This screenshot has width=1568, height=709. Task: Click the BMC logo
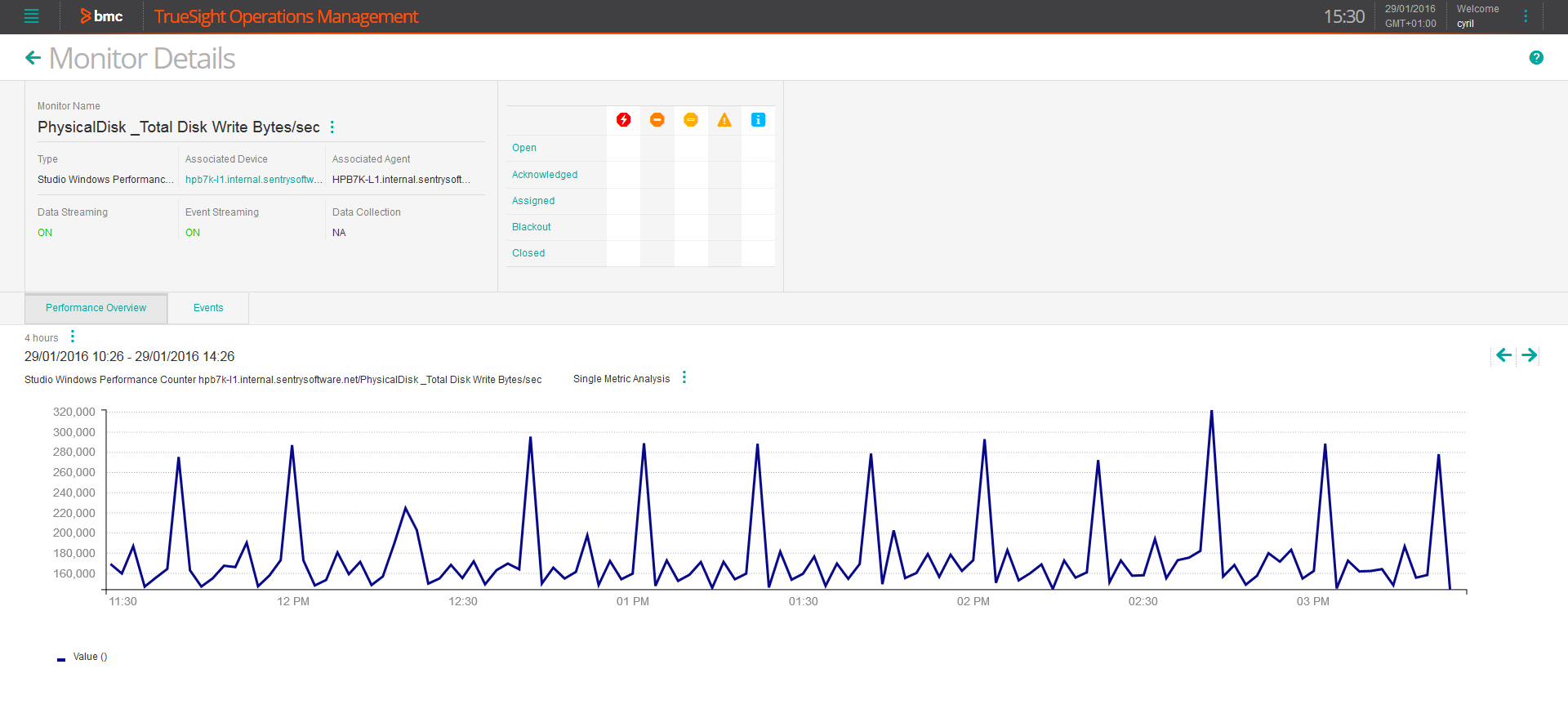tap(101, 16)
